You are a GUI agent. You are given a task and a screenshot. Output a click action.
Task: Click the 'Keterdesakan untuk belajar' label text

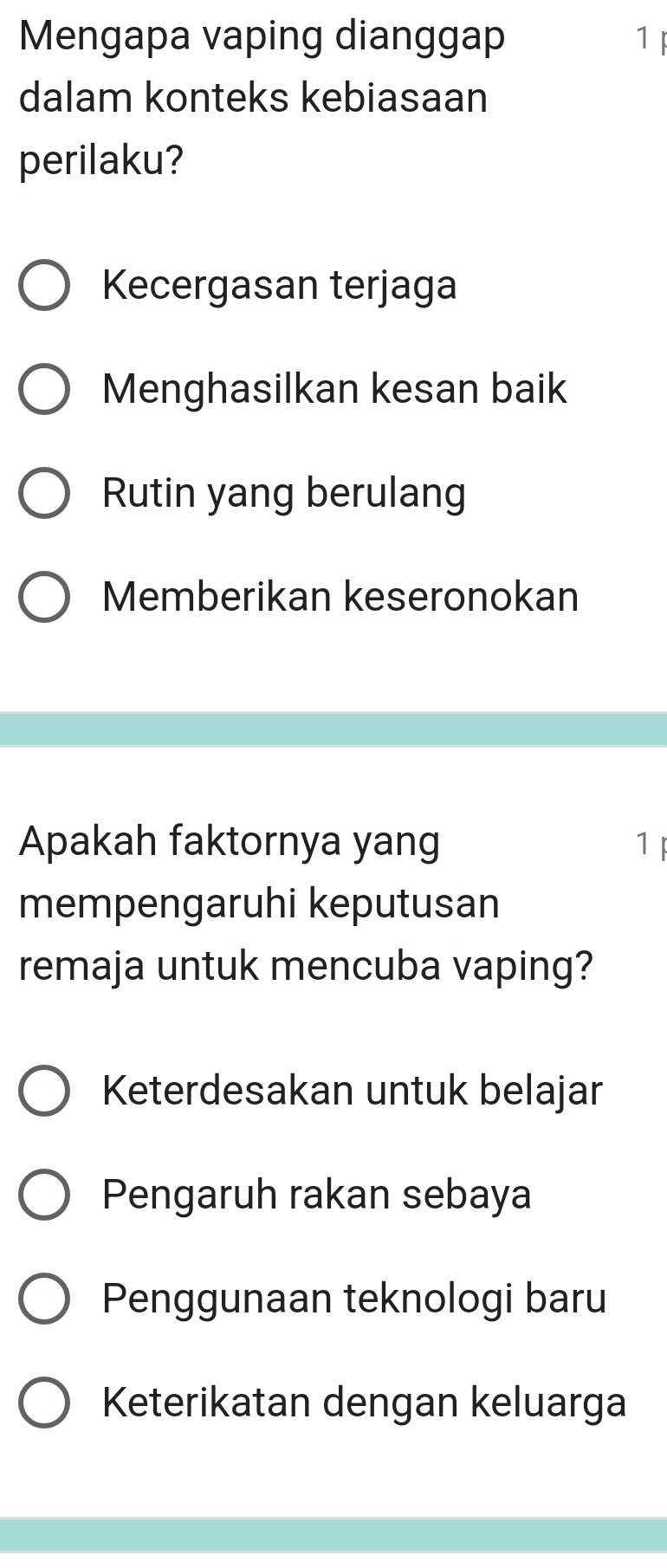(352, 1092)
